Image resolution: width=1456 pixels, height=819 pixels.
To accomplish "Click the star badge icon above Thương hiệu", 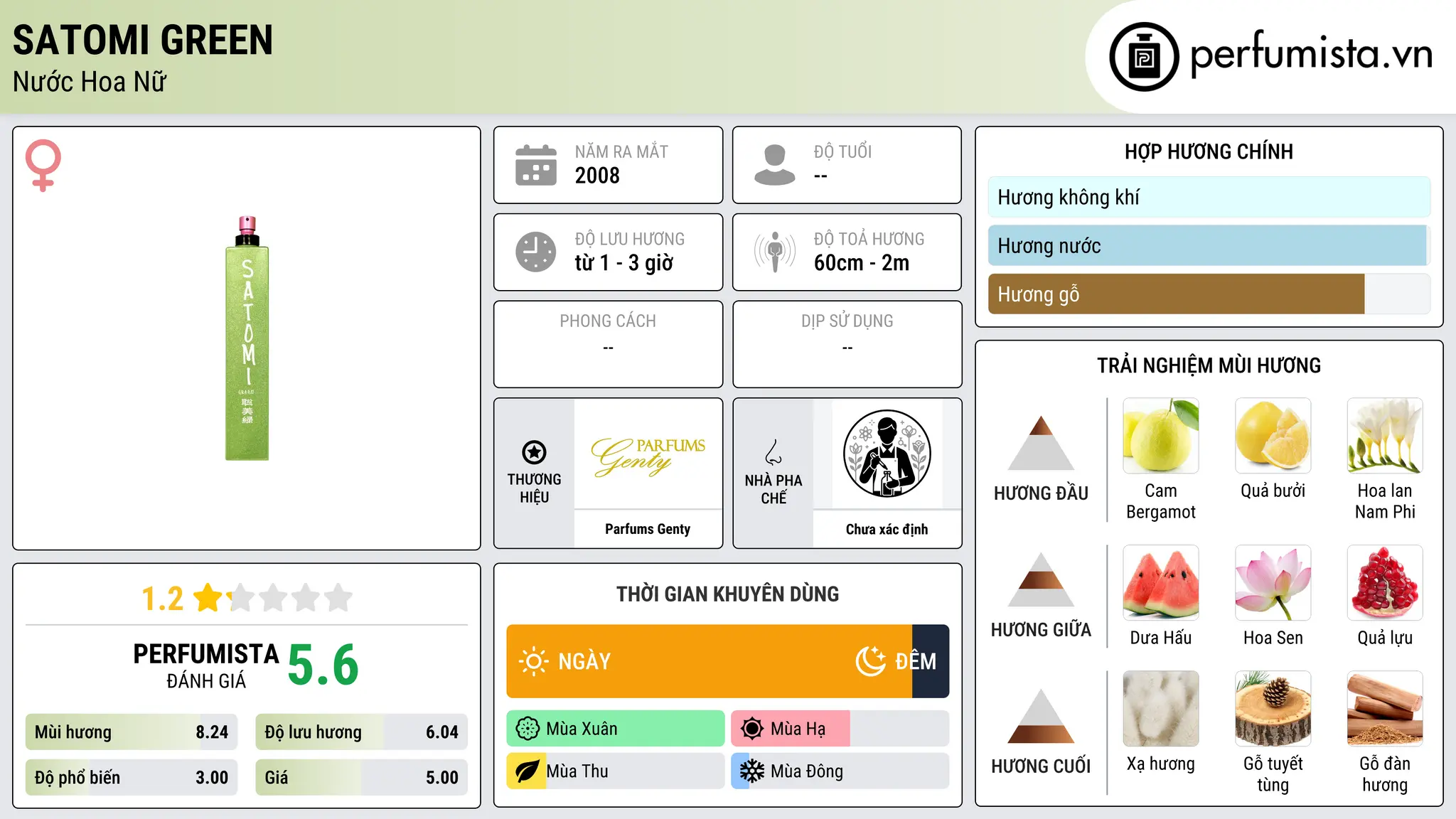I will pos(534,452).
